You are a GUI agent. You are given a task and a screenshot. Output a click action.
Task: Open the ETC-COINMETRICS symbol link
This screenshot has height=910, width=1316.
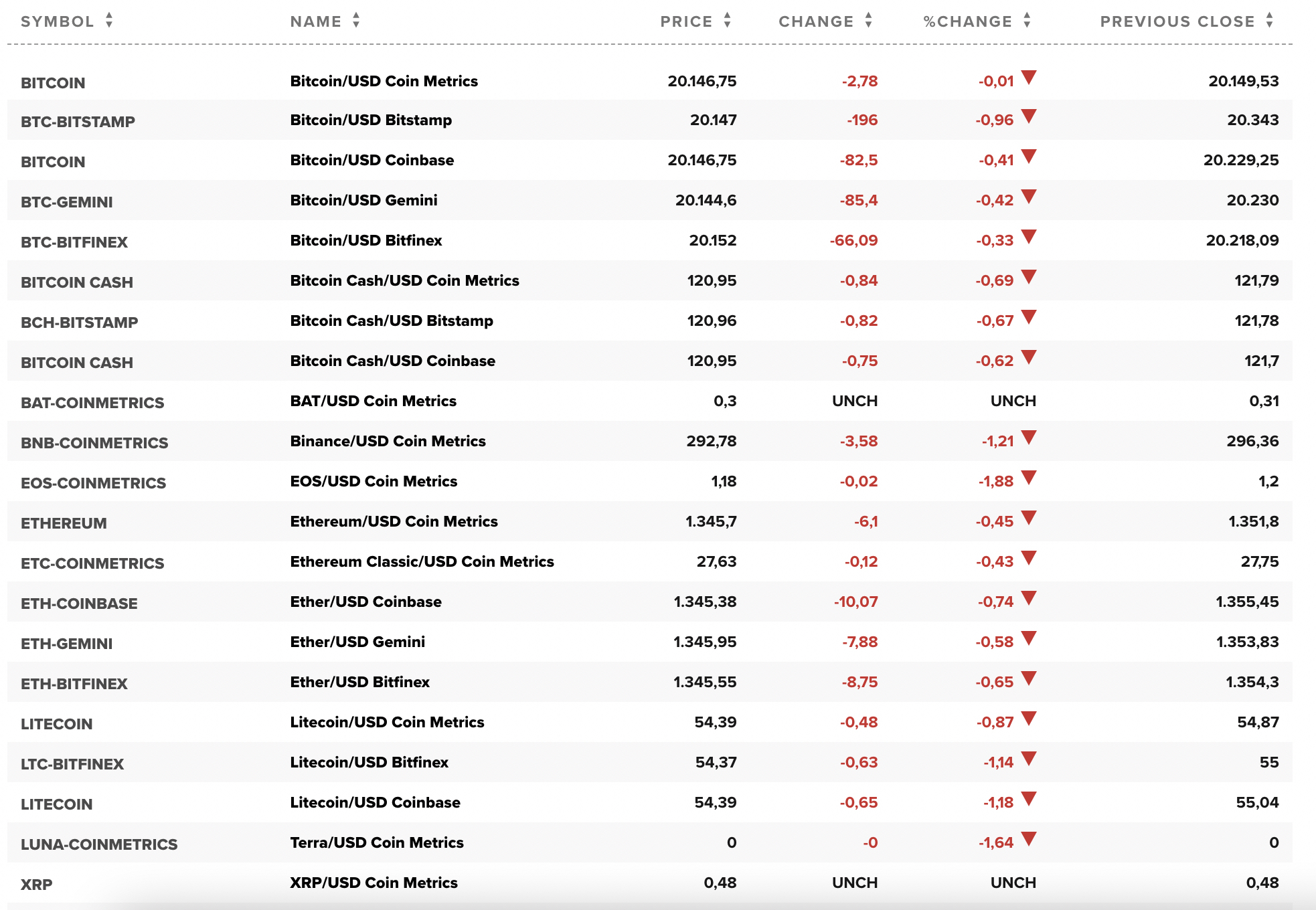coord(92,563)
